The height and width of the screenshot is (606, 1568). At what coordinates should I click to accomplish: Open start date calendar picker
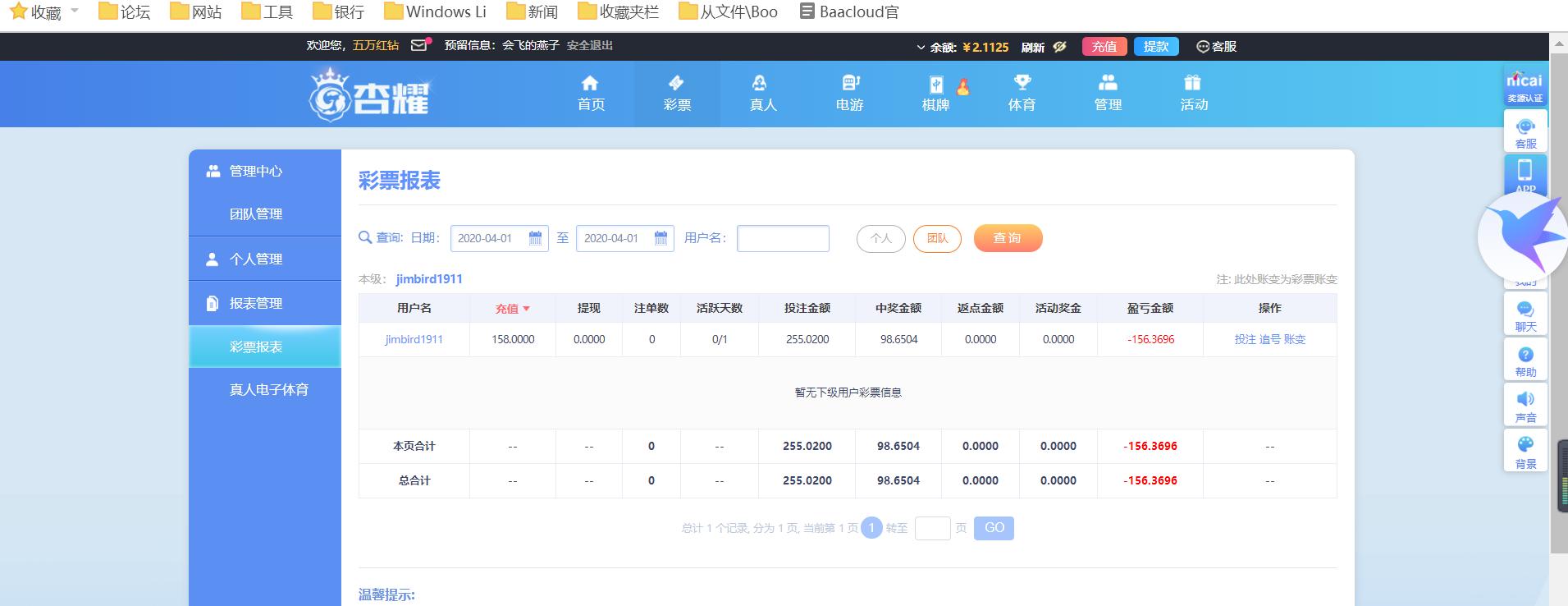[x=535, y=238]
